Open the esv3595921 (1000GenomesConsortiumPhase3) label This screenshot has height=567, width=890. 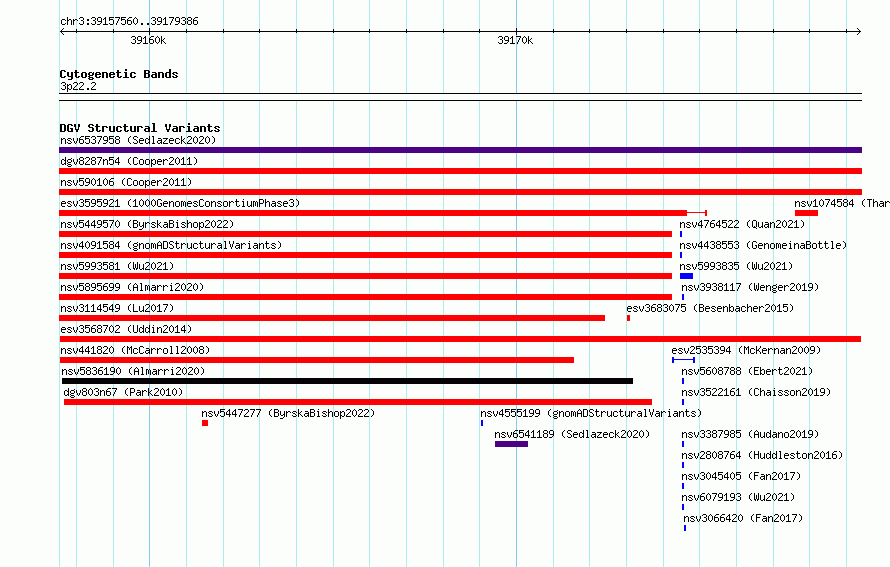click(180, 203)
